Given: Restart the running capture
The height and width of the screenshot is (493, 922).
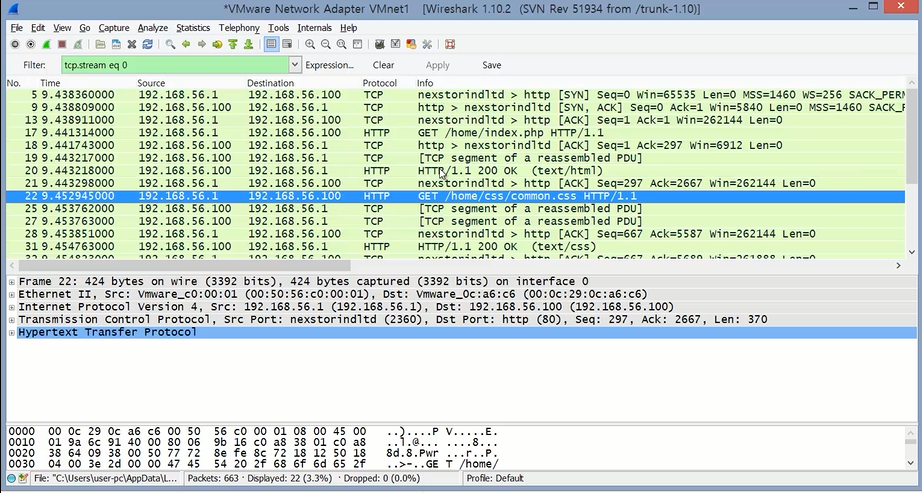Looking at the screenshot, I should (78, 44).
